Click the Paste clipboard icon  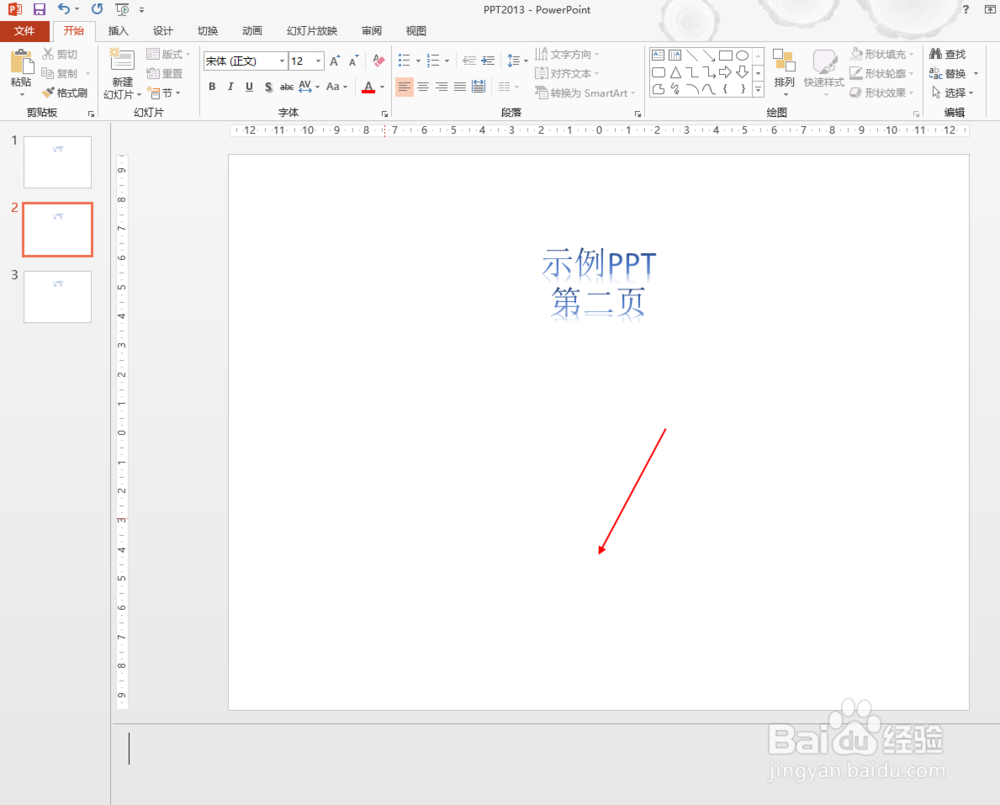click(x=21, y=63)
